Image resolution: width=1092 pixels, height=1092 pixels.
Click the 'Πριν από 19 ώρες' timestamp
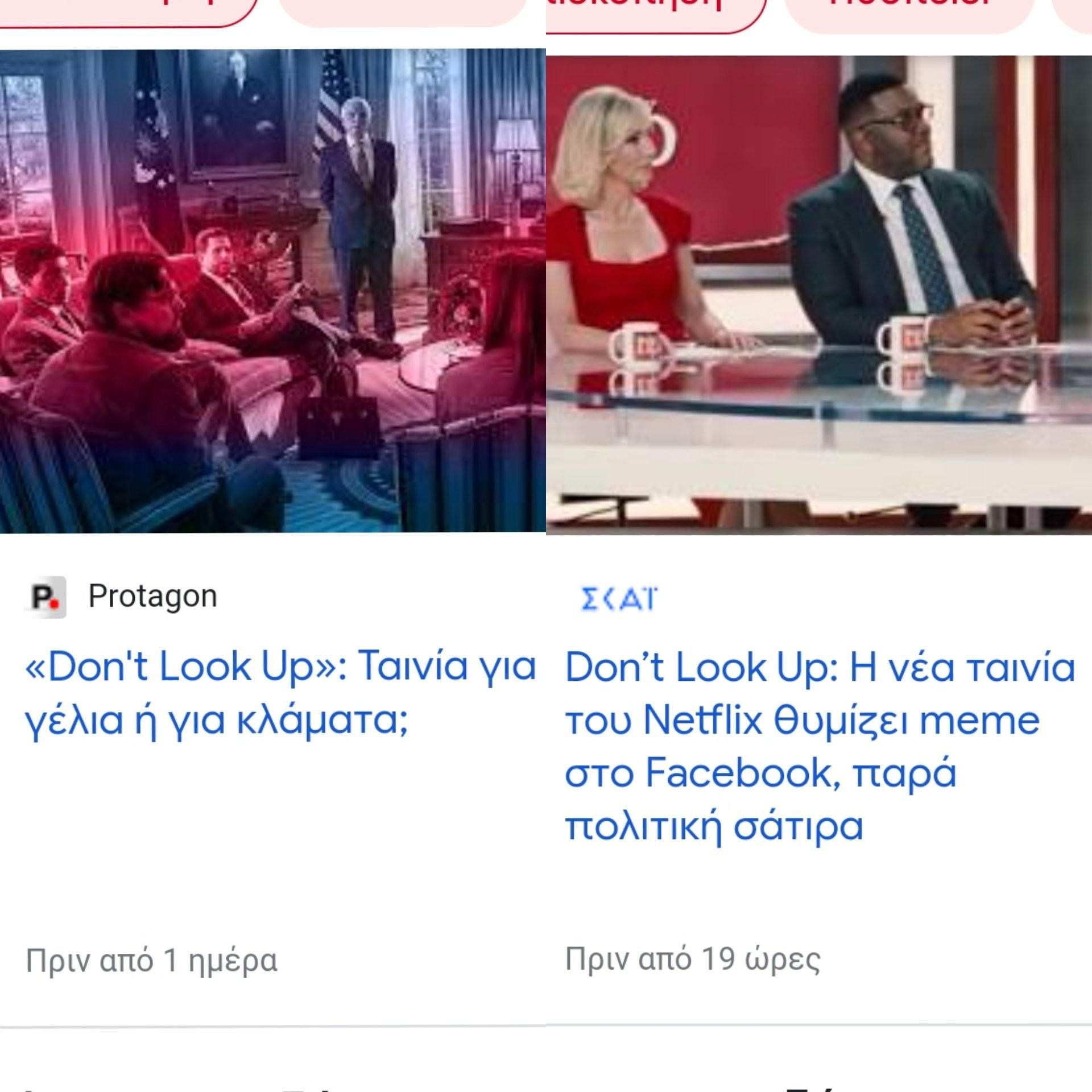(x=692, y=959)
